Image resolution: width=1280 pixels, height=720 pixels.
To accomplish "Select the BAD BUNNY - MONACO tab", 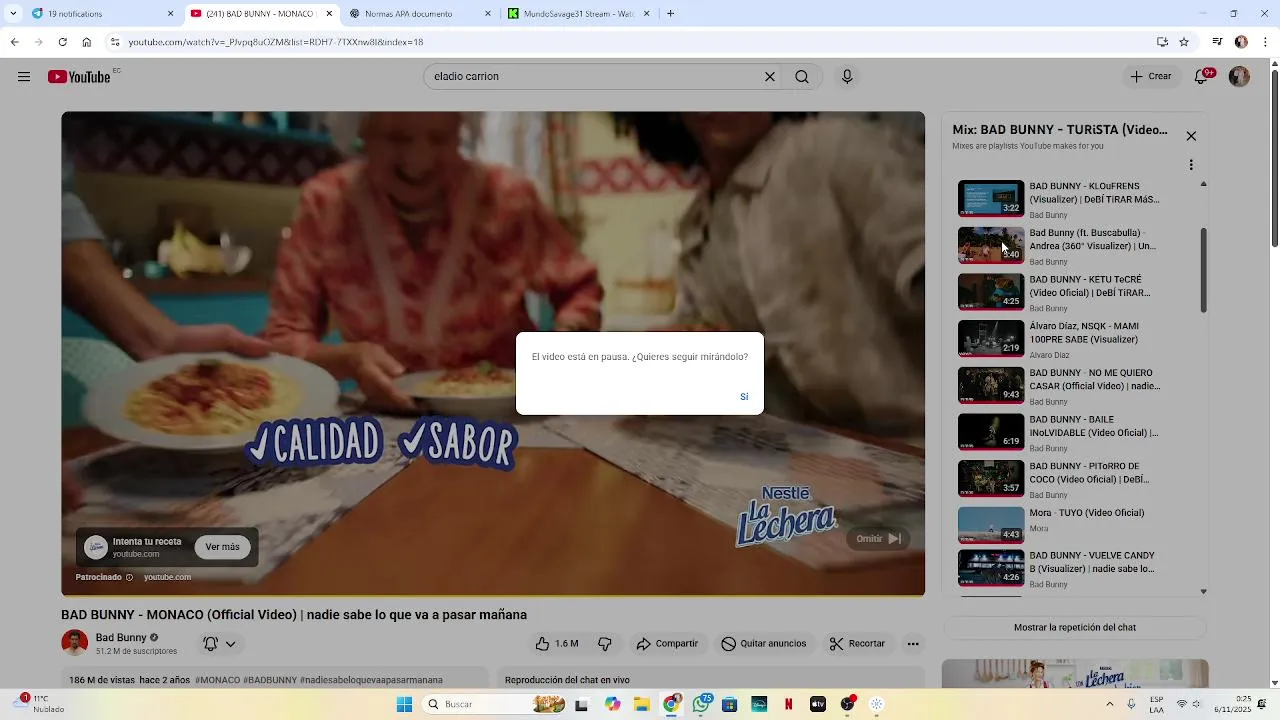I will (260, 14).
